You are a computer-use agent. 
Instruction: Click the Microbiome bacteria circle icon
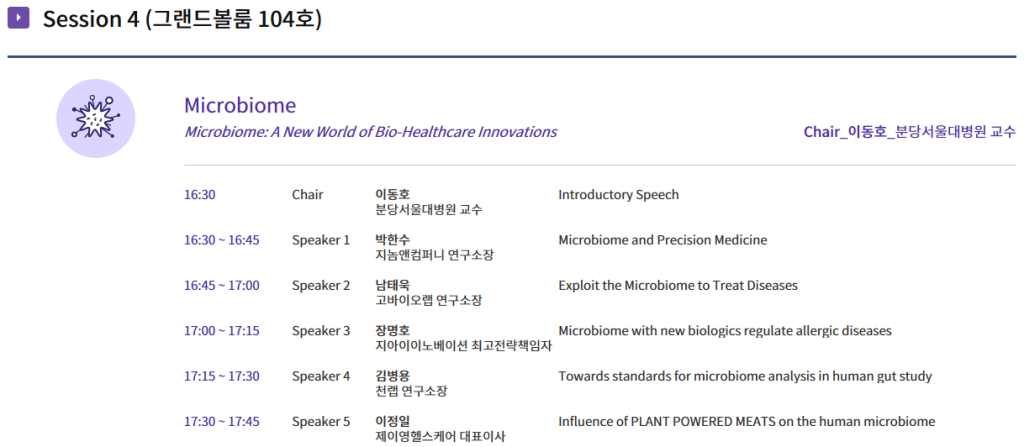coord(96,118)
